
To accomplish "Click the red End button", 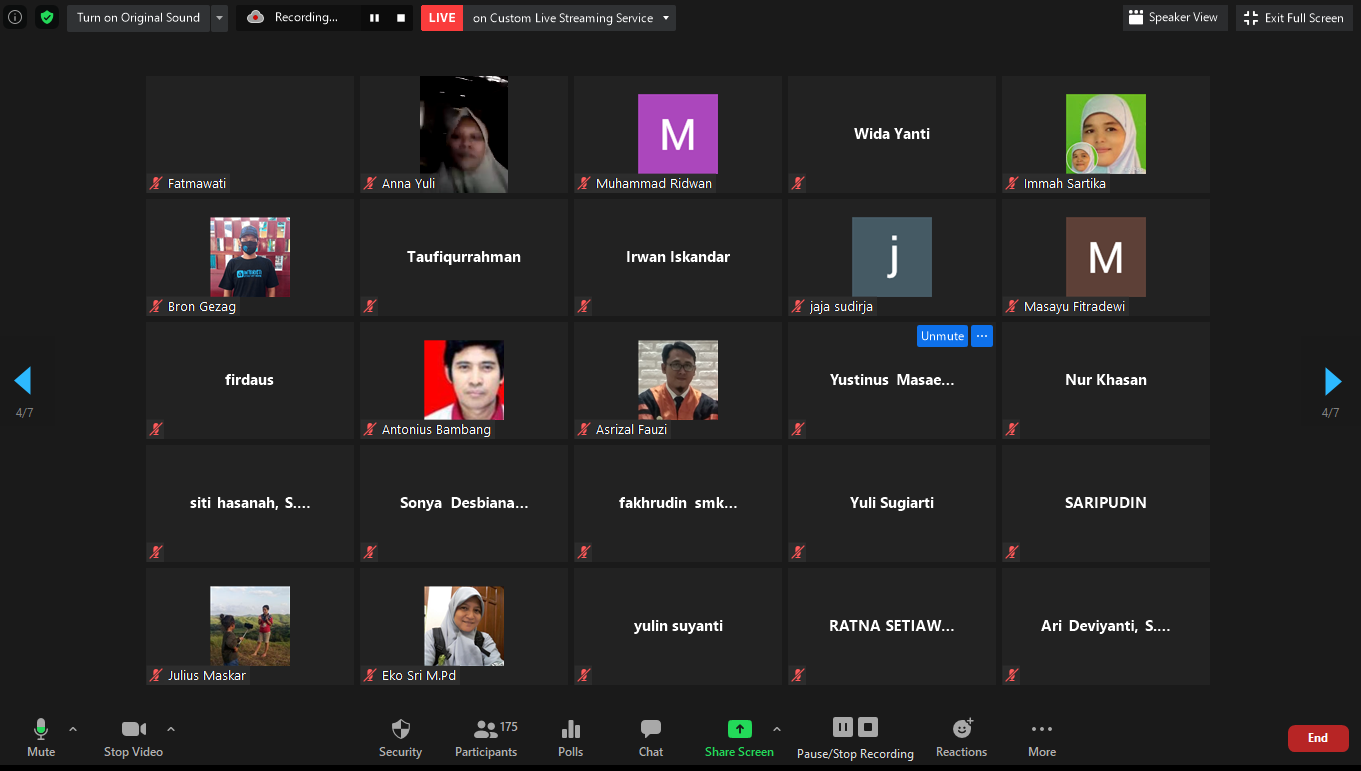I will (x=1317, y=738).
